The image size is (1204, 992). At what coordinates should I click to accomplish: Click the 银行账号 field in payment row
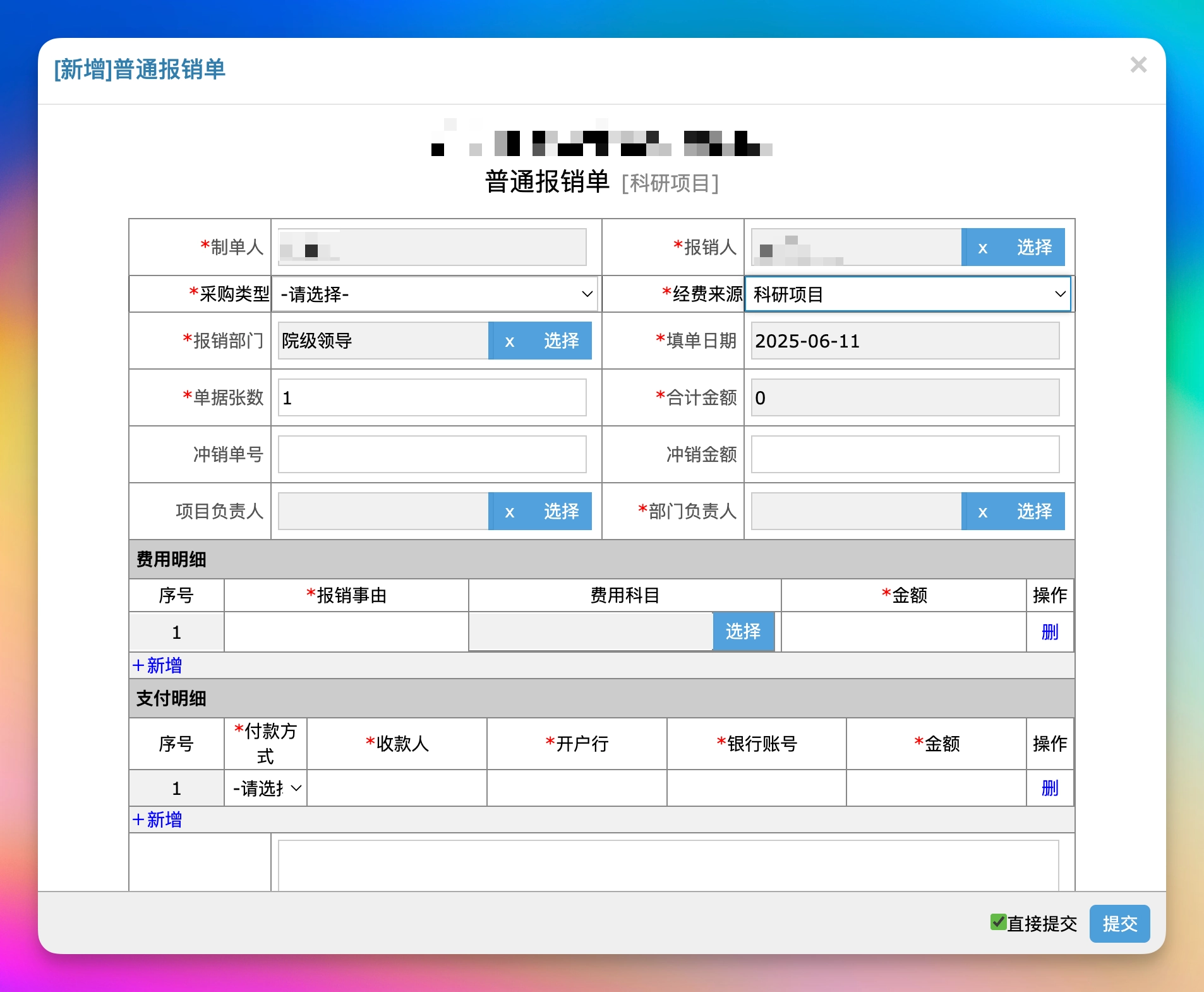756,788
